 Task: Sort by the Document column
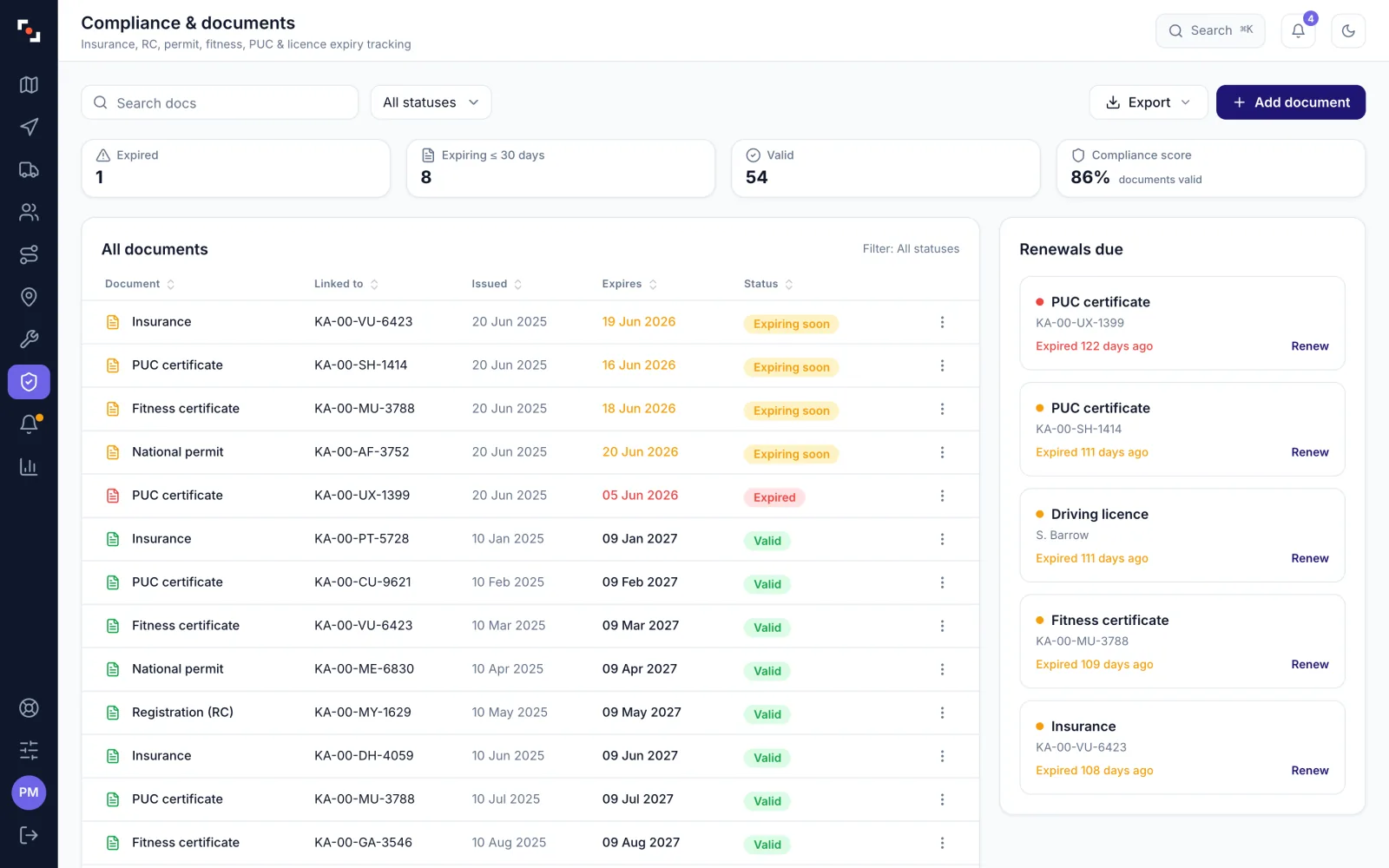(x=140, y=284)
